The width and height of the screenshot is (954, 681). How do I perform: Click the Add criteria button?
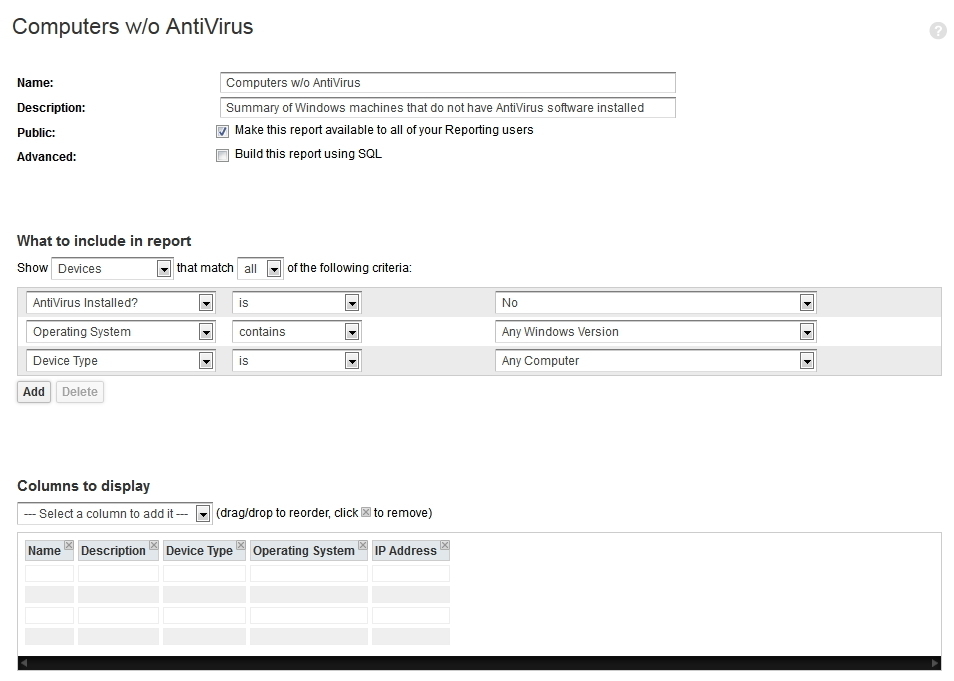pos(33,392)
